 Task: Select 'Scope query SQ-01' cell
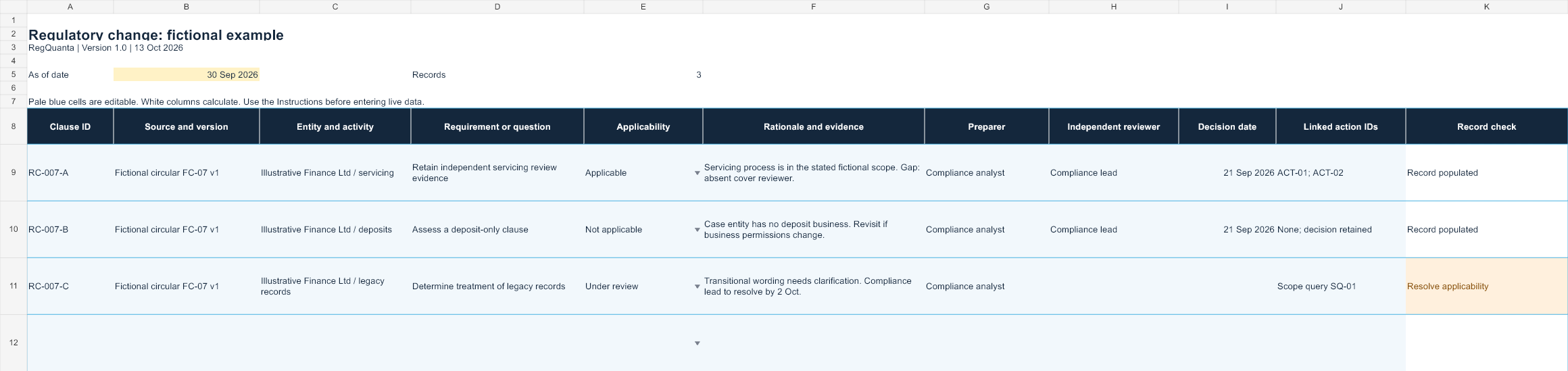coord(1341,286)
